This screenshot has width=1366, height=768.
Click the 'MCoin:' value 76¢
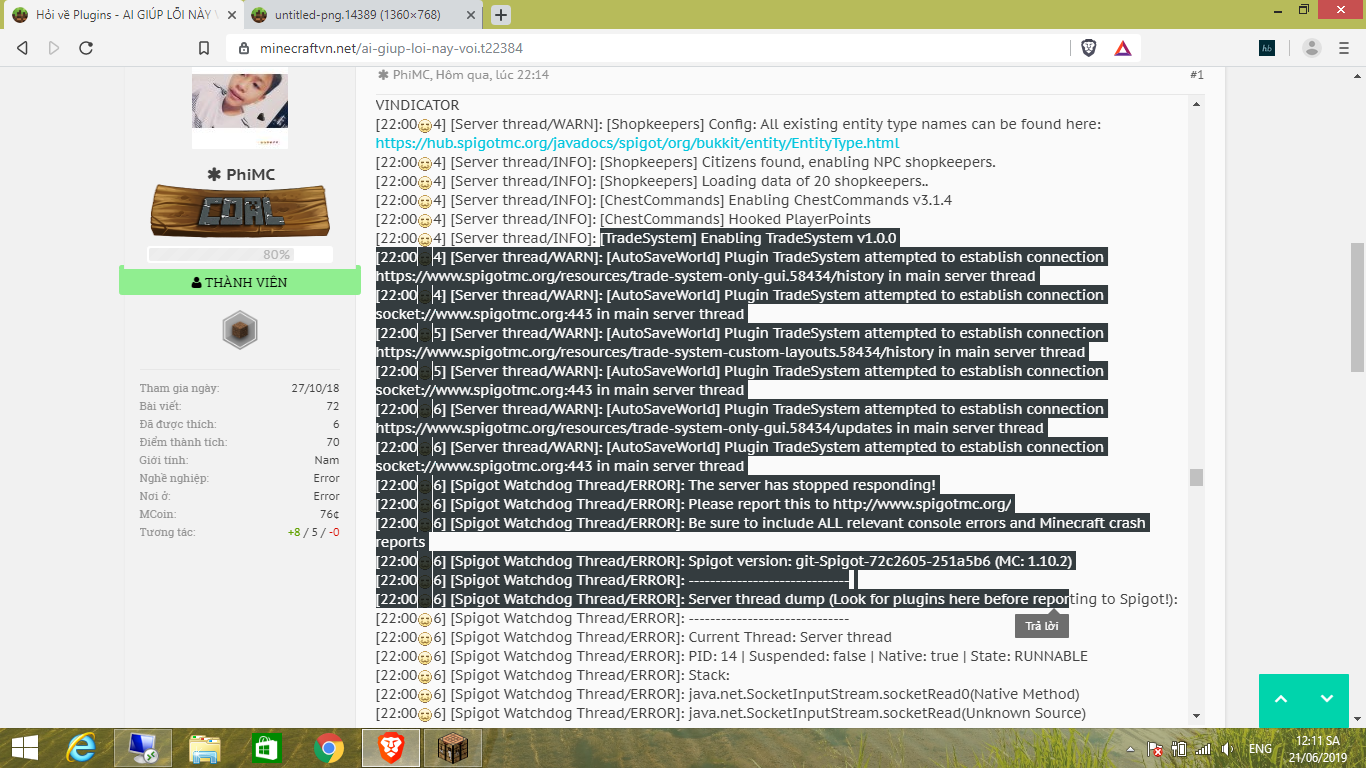(x=329, y=514)
